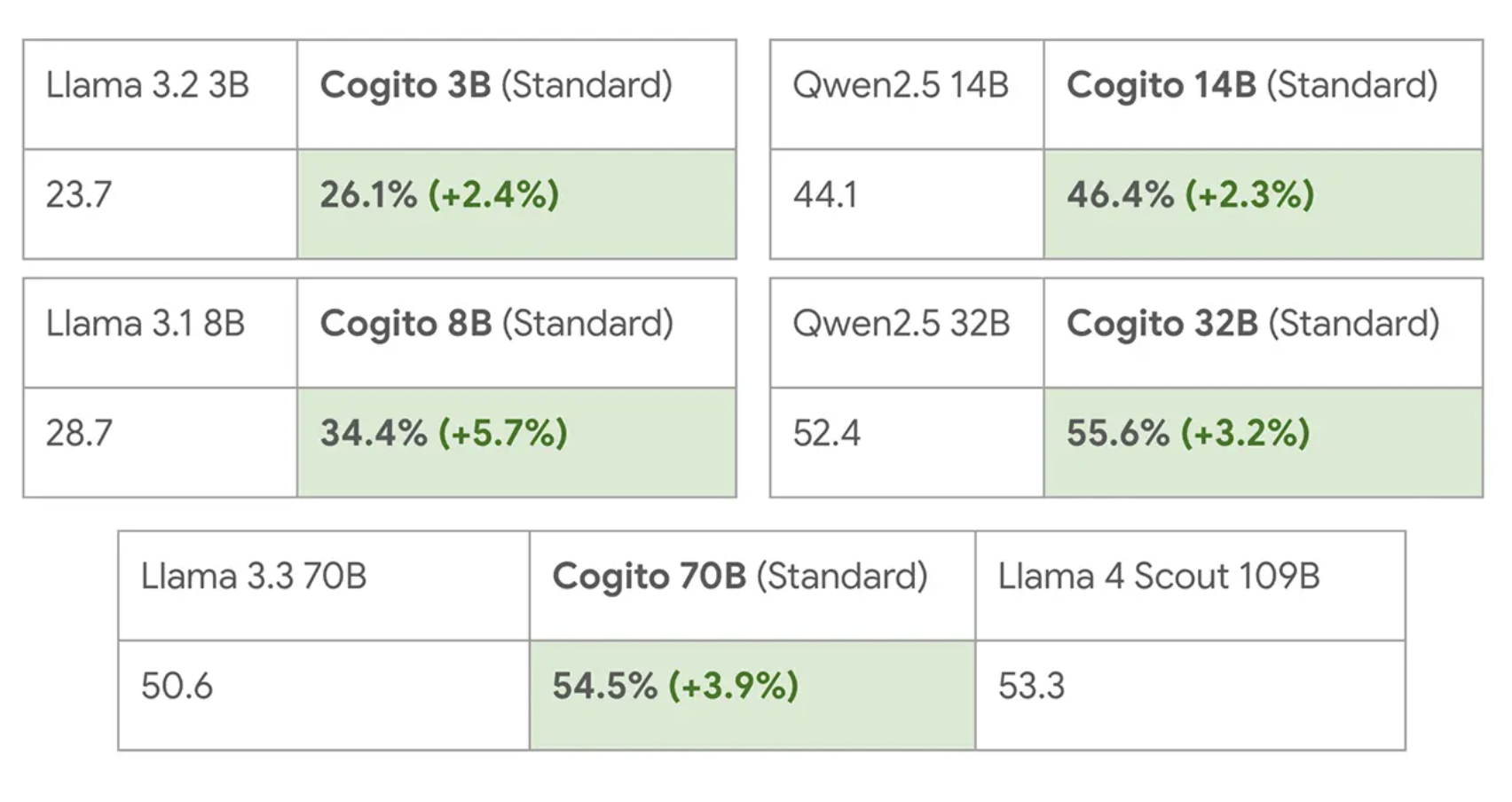Click the 23.7 score cell
This screenshot has width=1512, height=802.
click(x=160, y=204)
